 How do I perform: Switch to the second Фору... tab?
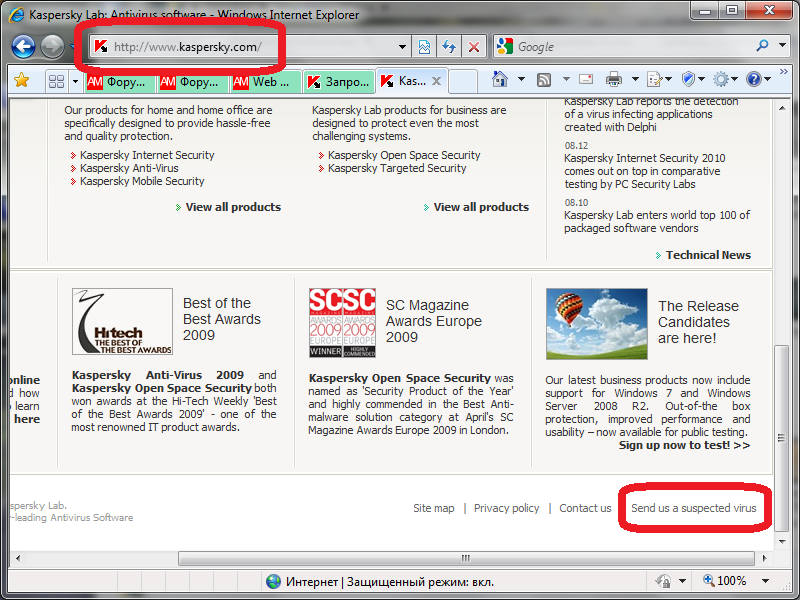click(x=192, y=82)
